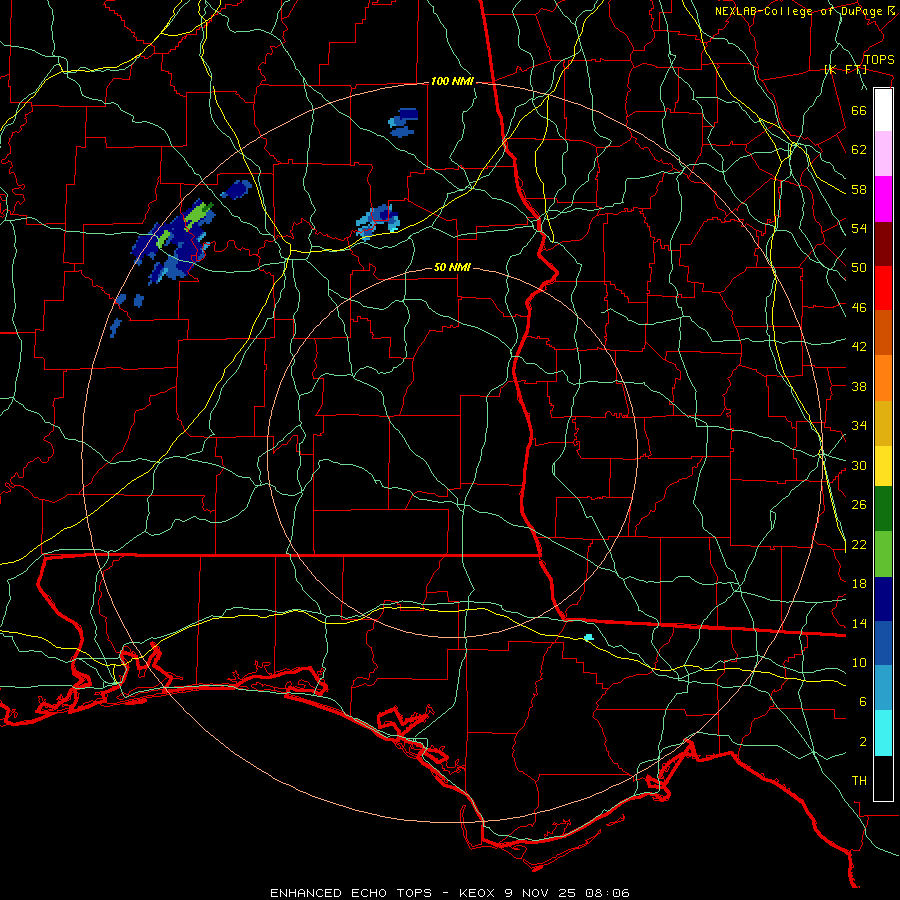The height and width of the screenshot is (900, 900).
Task: Click the gold legend swatch
Action: coord(883,423)
